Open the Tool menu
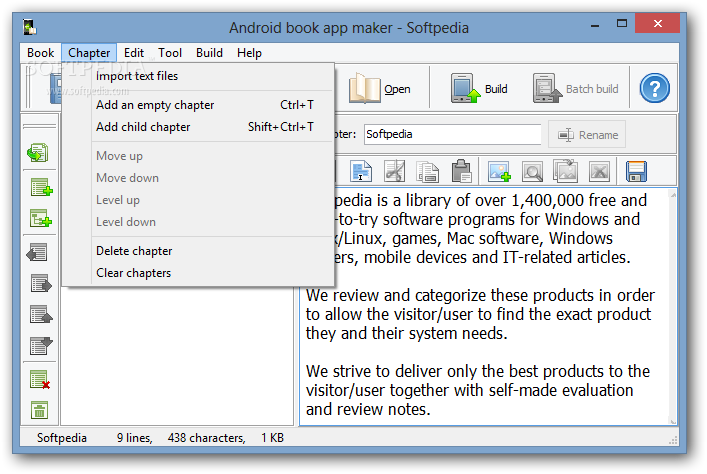 pyautogui.click(x=170, y=53)
